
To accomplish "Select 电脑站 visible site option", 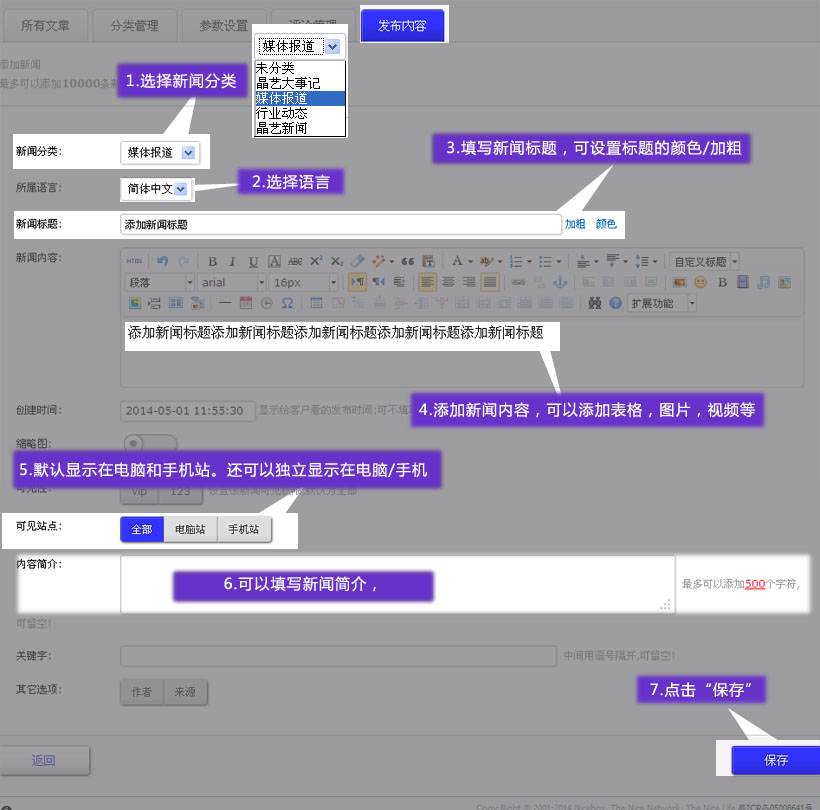I will [x=190, y=530].
